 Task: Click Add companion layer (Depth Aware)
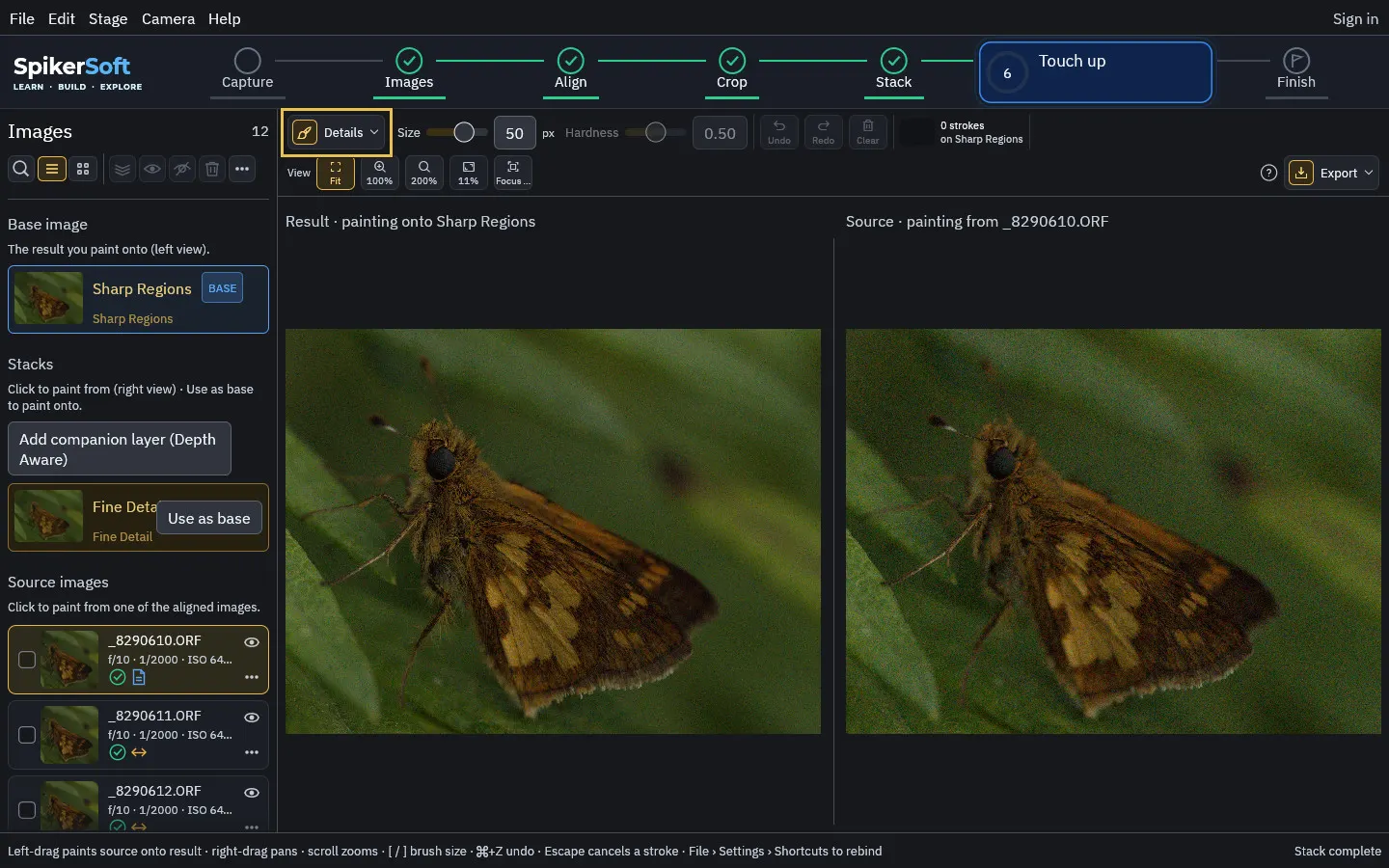point(120,448)
